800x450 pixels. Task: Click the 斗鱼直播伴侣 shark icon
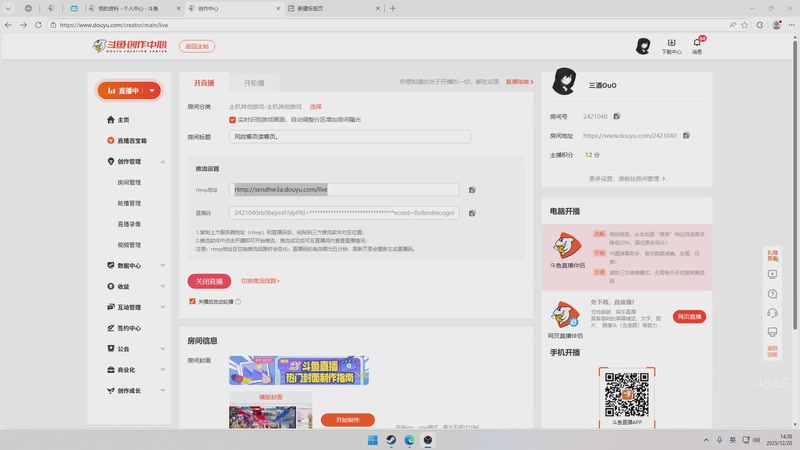pyautogui.click(x=567, y=246)
